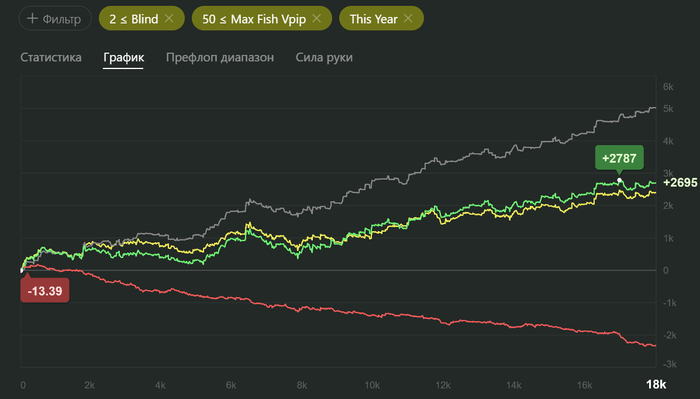
Task: Open the Статистика tab
Action: click(x=51, y=58)
